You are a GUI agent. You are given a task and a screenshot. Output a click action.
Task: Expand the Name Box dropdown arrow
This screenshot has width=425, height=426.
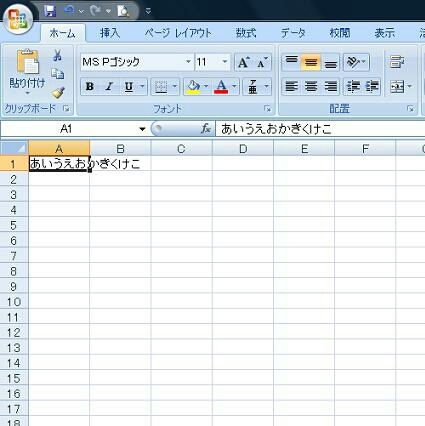(142, 129)
